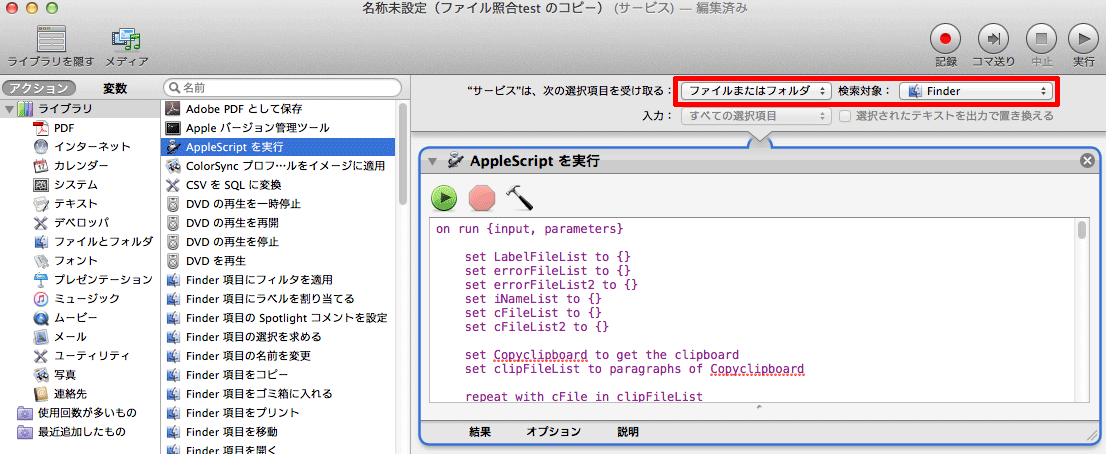Compile script with the hammer icon
This screenshot has width=1106, height=454.
pos(519,199)
